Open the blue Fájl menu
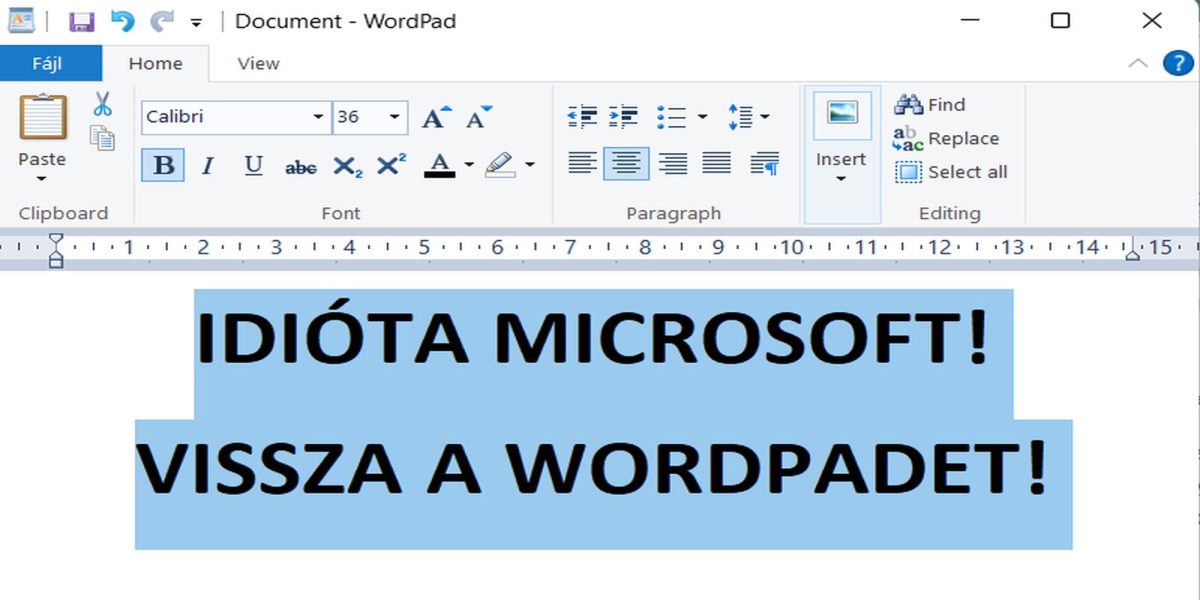 click(50, 62)
